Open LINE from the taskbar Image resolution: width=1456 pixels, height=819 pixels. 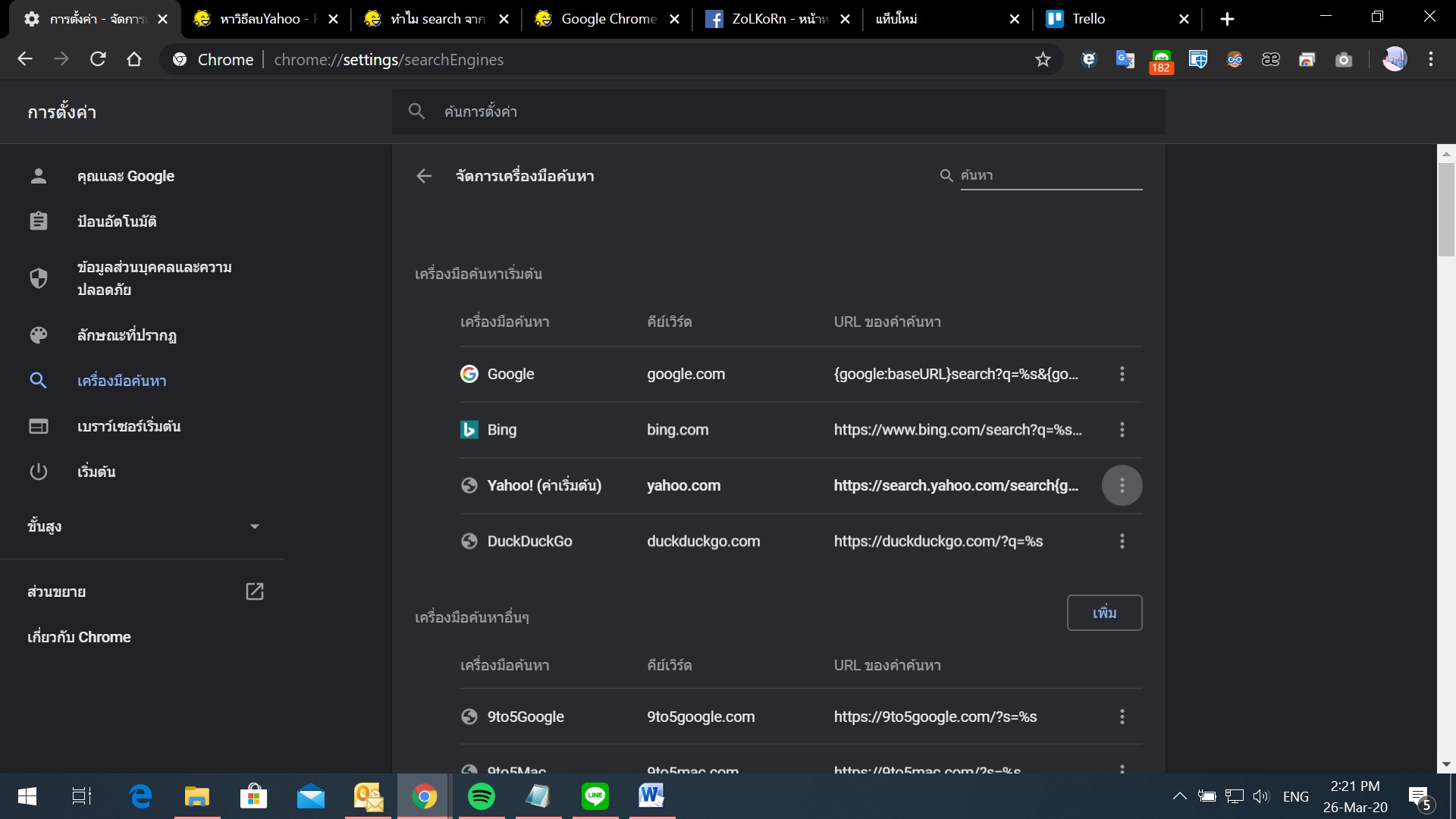(x=595, y=796)
